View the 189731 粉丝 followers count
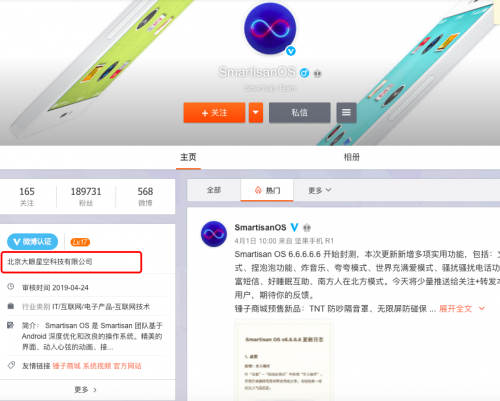The height and width of the screenshot is (401, 500). coord(86,196)
